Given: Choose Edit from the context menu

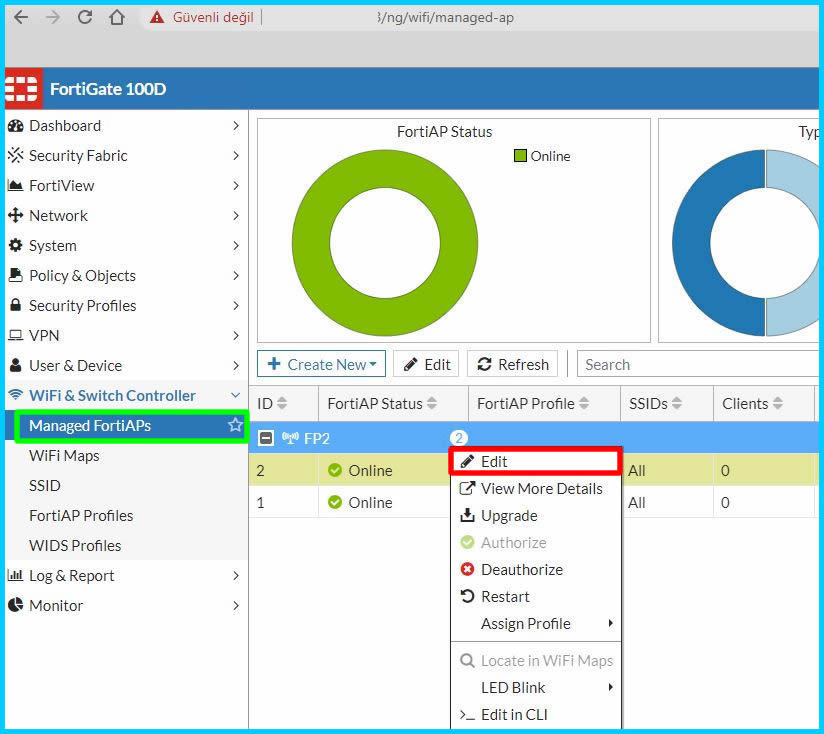Looking at the screenshot, I should (534, 461).
